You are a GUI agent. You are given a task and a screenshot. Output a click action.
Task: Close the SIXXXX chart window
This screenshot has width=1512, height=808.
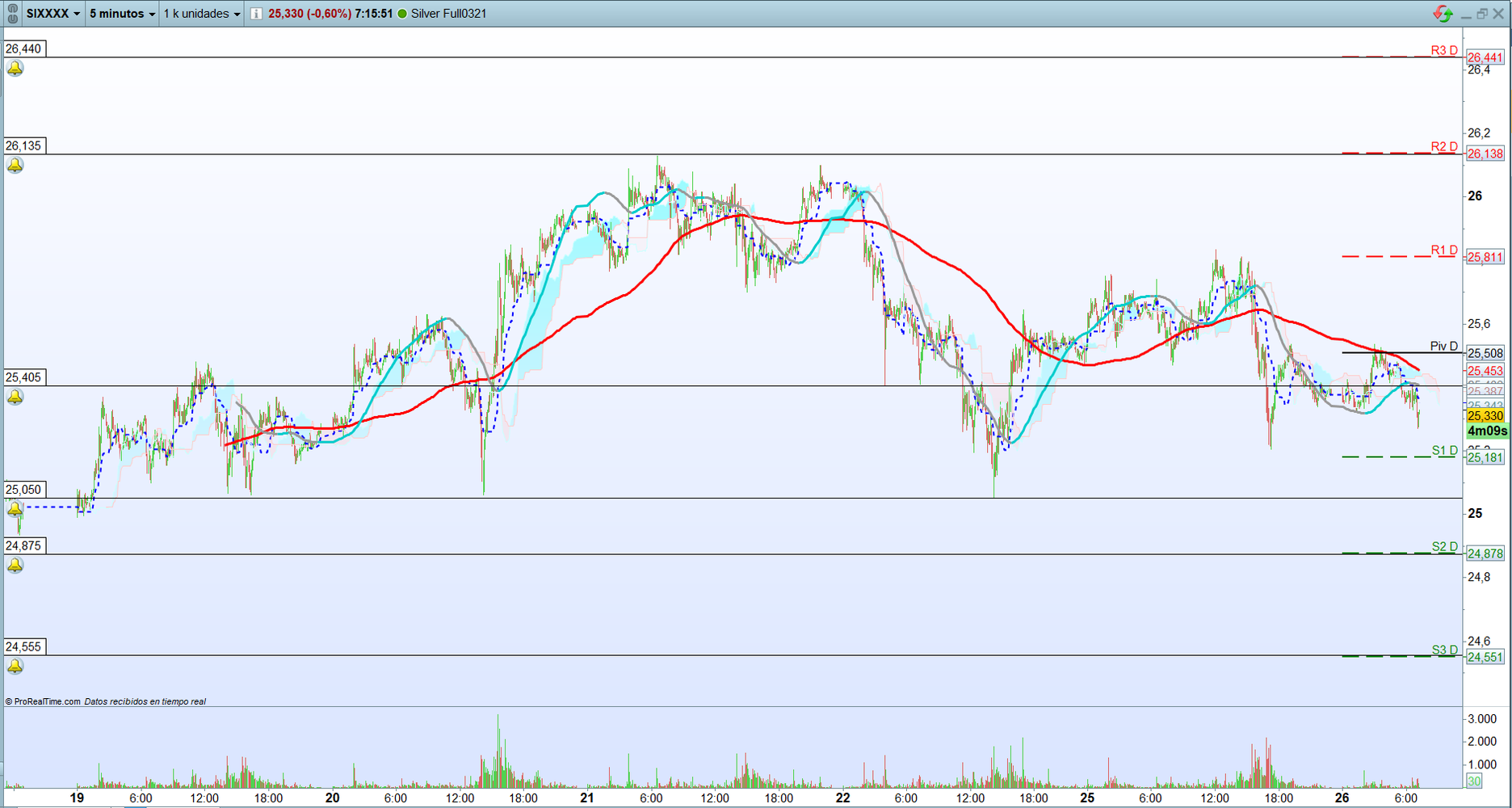click(x=1498, y=14)
